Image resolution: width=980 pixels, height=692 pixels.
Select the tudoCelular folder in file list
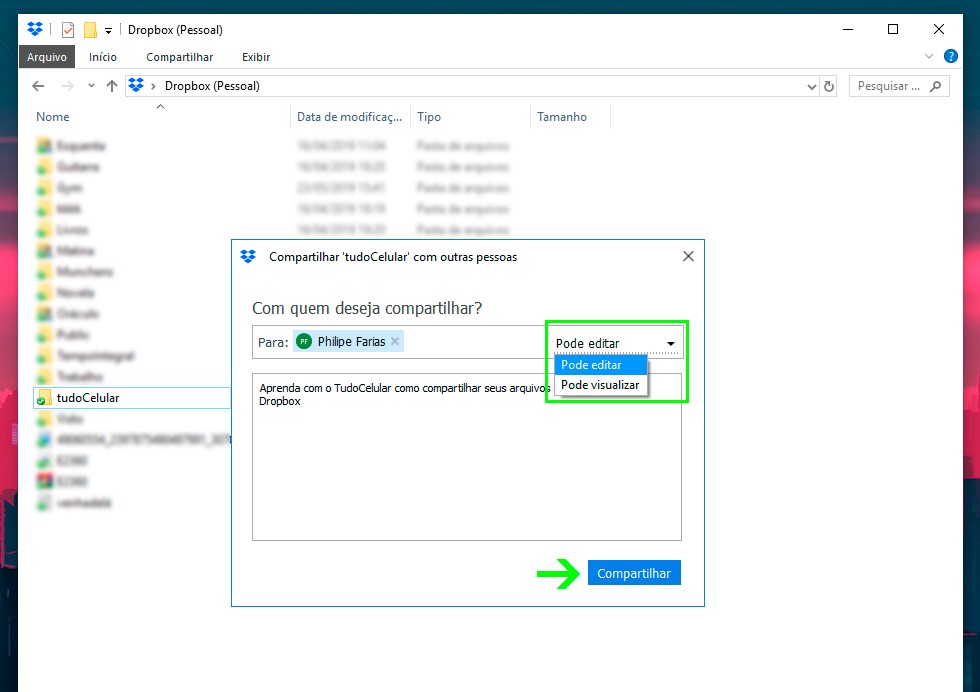[x=88, y=398]
